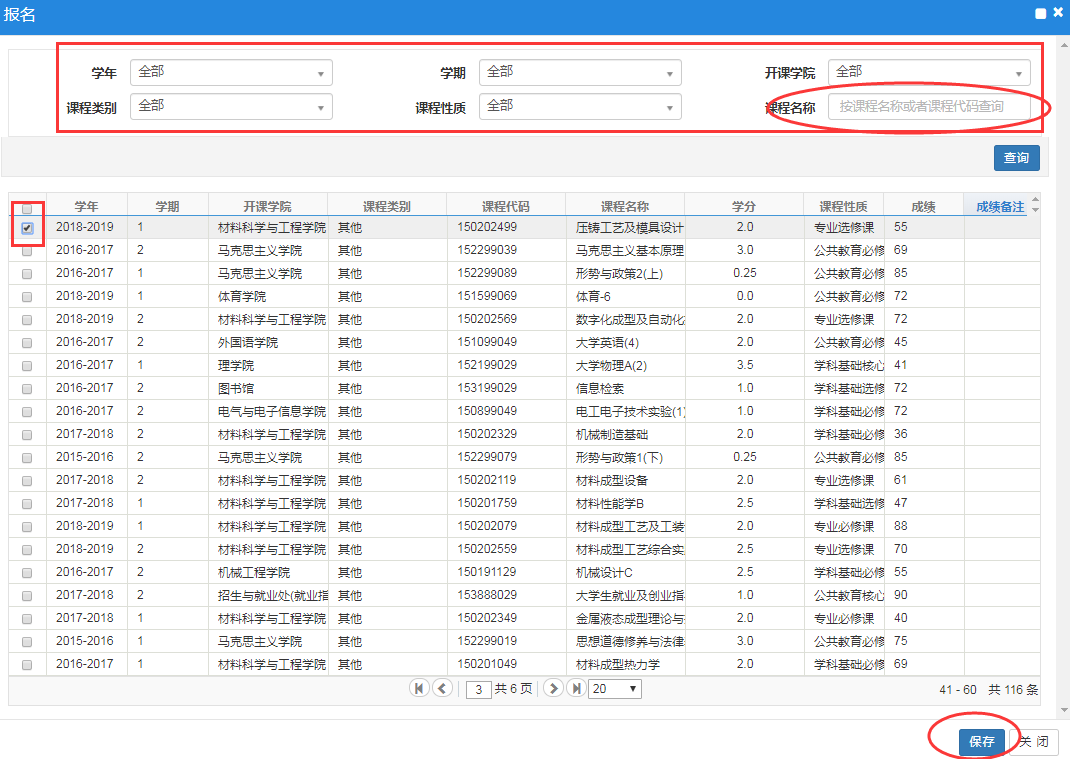1070x759 pixels.
Task: Check the 马克思主义基本原理 course row checkbox
Action: [x=27, y=251]
